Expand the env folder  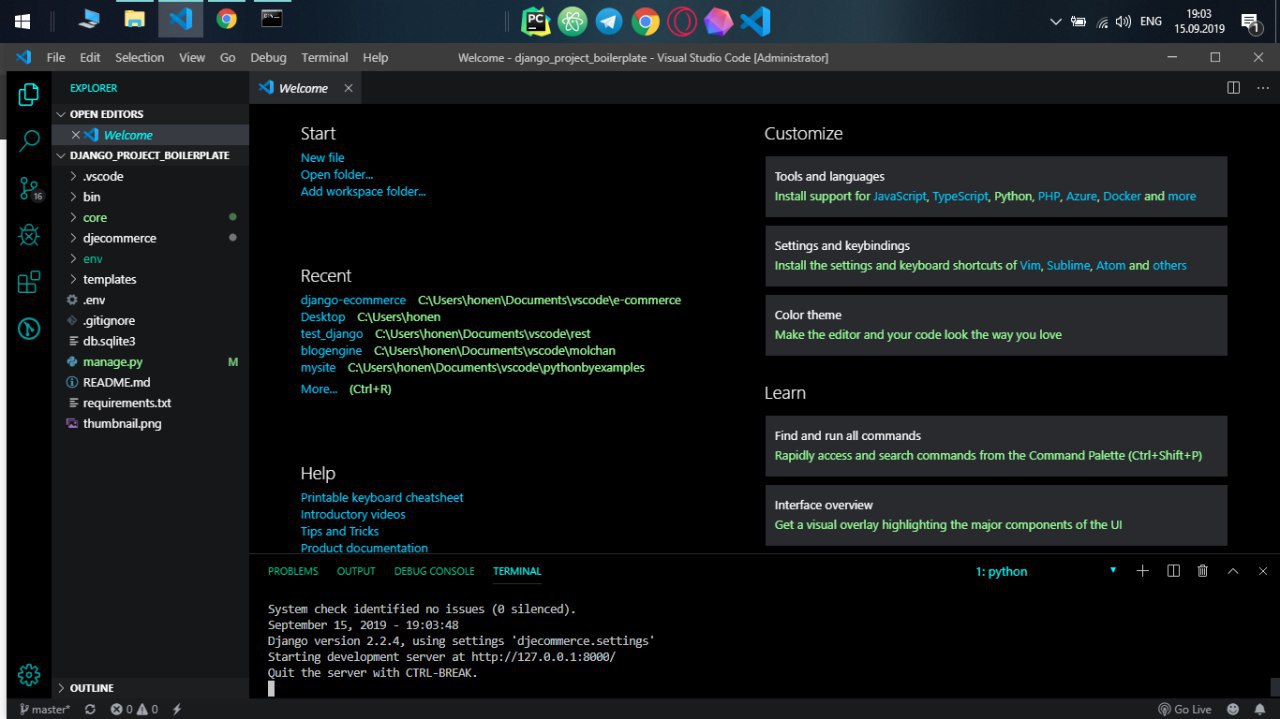[151, 259]
